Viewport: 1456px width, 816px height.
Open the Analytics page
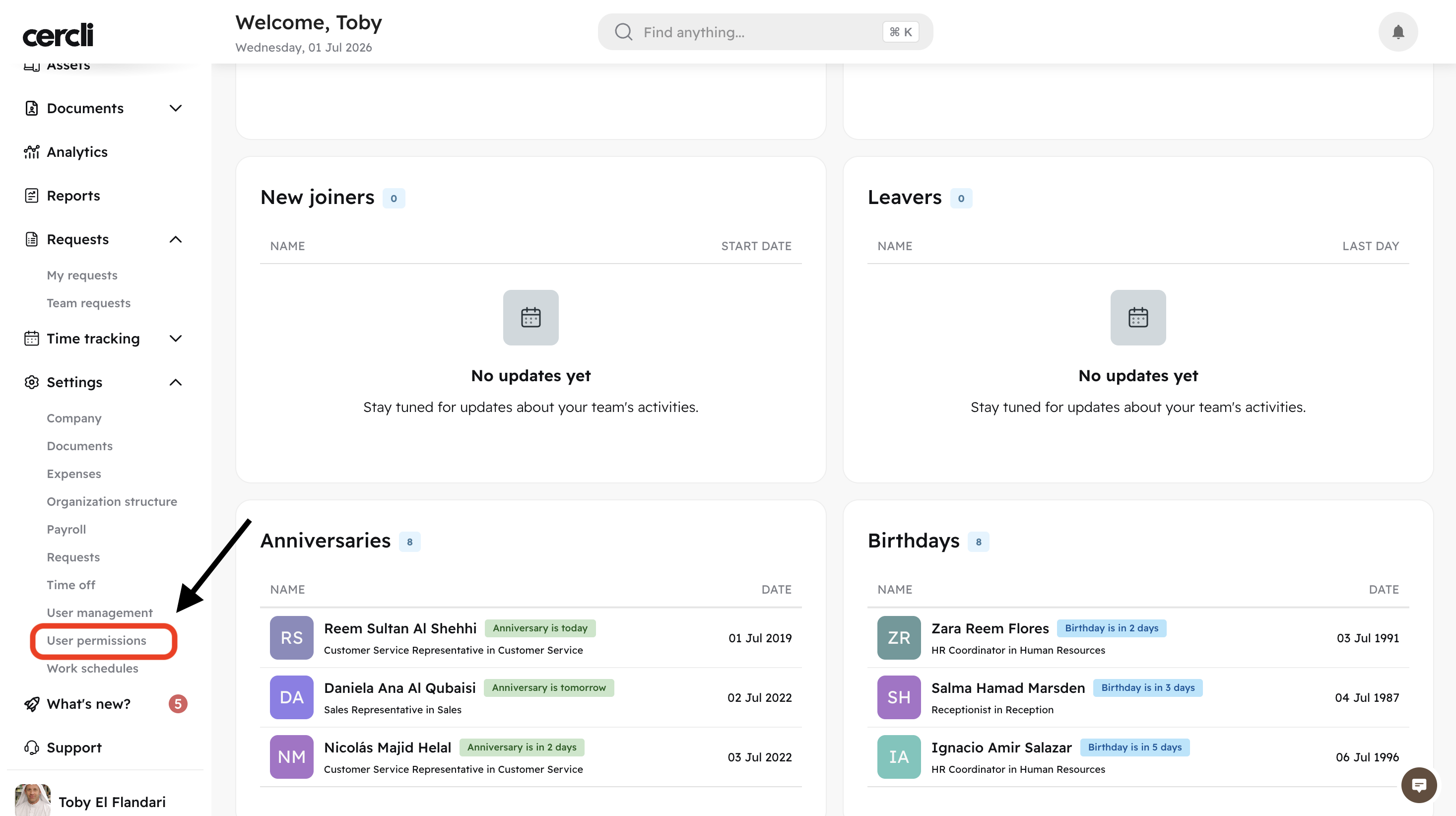[77, 151]
